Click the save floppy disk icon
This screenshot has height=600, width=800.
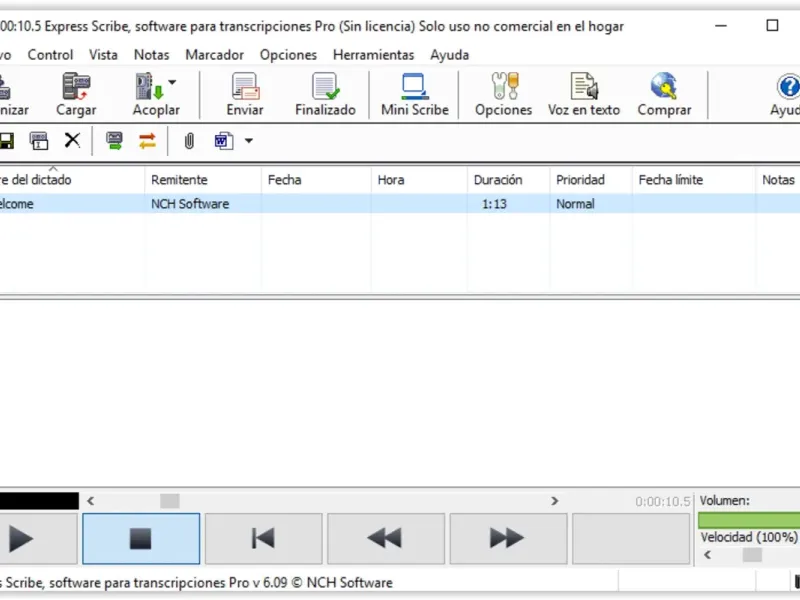(7, 141)
